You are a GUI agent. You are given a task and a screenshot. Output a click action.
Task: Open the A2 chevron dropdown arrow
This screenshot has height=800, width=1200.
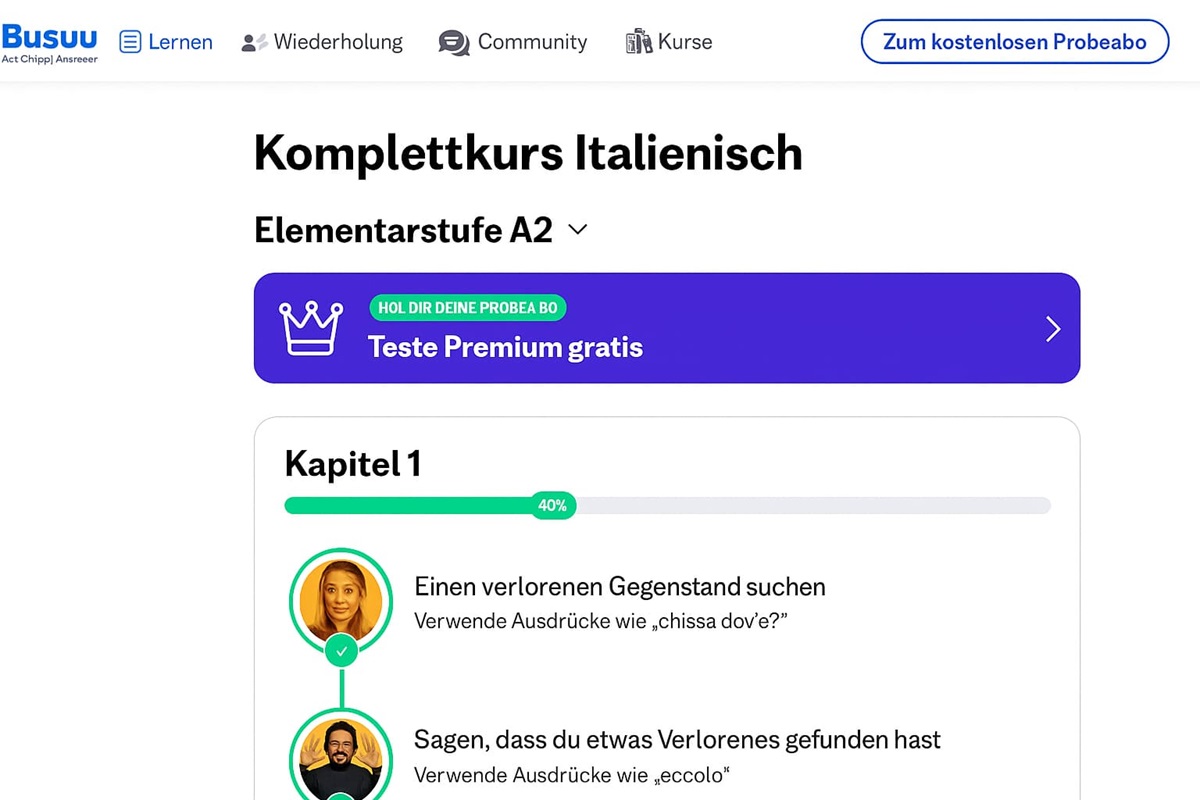click(578, 230)
